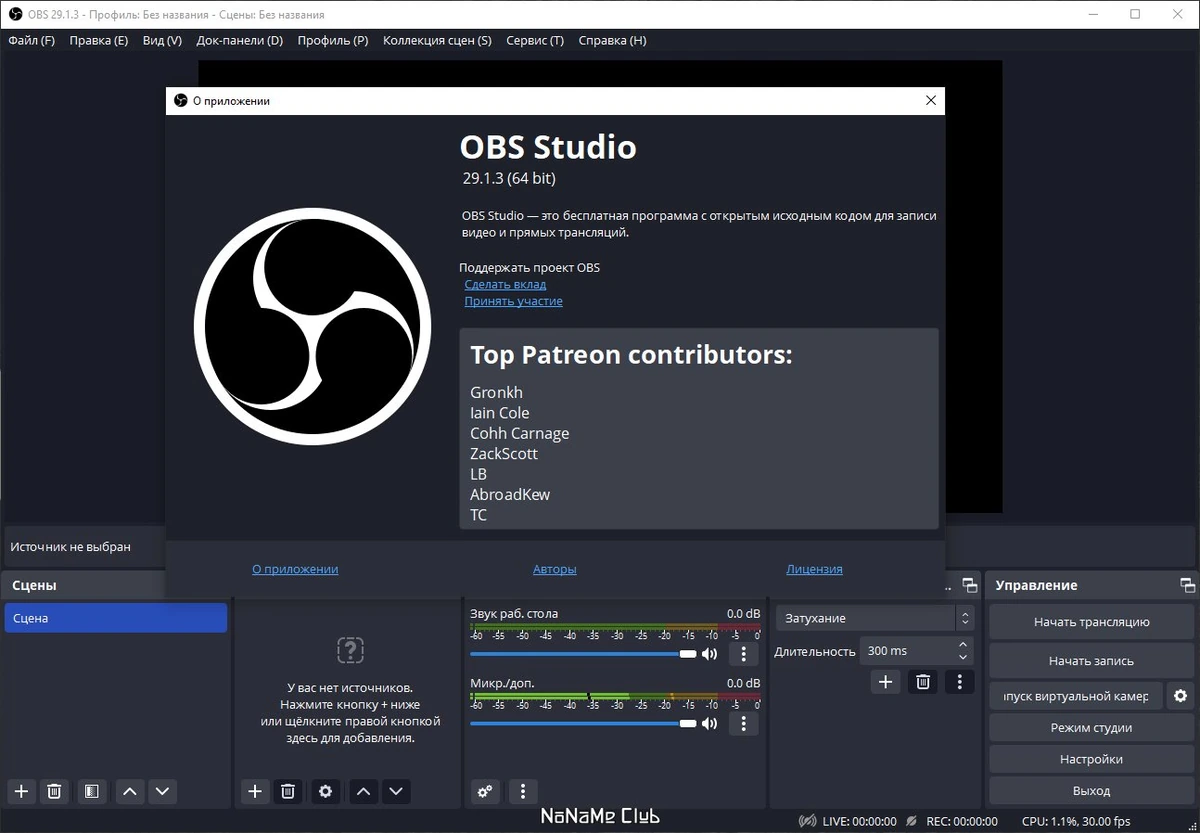Click Начать запись button
1200x833 pixels.
(1091, 661)
